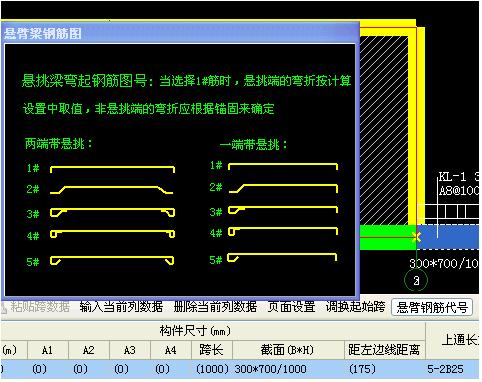Select rebar shape 1# under 一端带悬挑

click(x=283, y=166)
